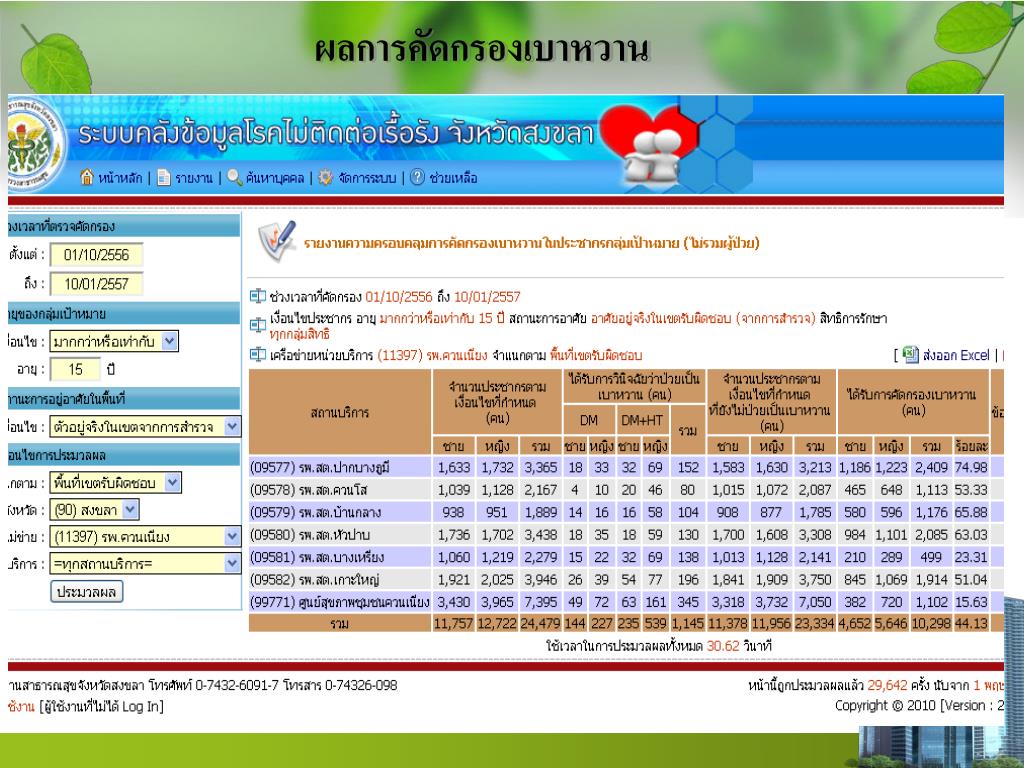
Task: Click the เงื่อนไขการประมวลผล section header
Action: (124, 455)
